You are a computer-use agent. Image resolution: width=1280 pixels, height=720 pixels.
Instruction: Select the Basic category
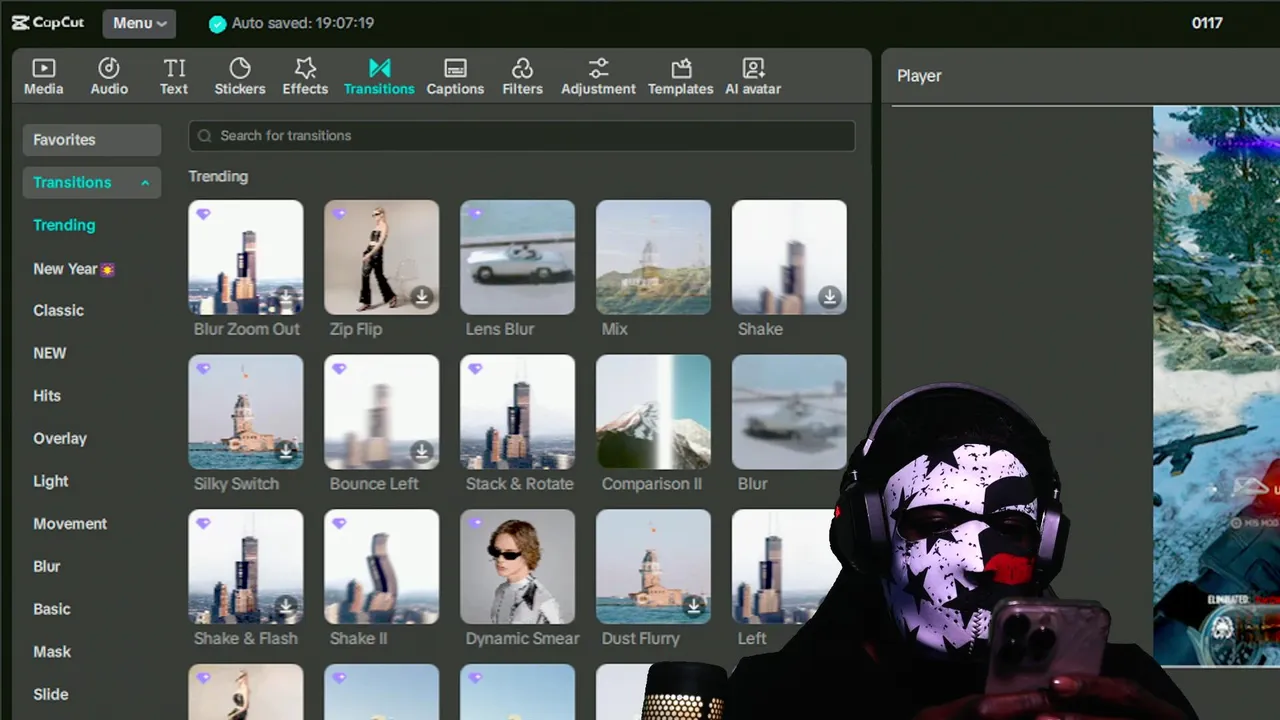tap(52, 609)
